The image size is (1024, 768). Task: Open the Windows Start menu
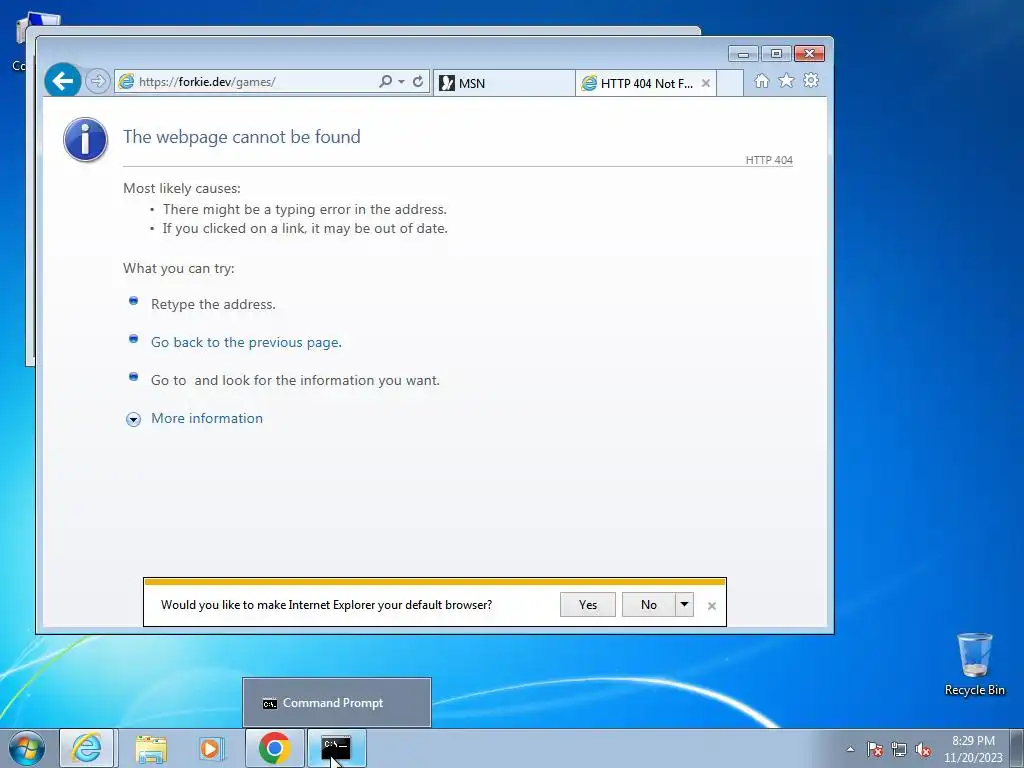[x=27, y=748]
